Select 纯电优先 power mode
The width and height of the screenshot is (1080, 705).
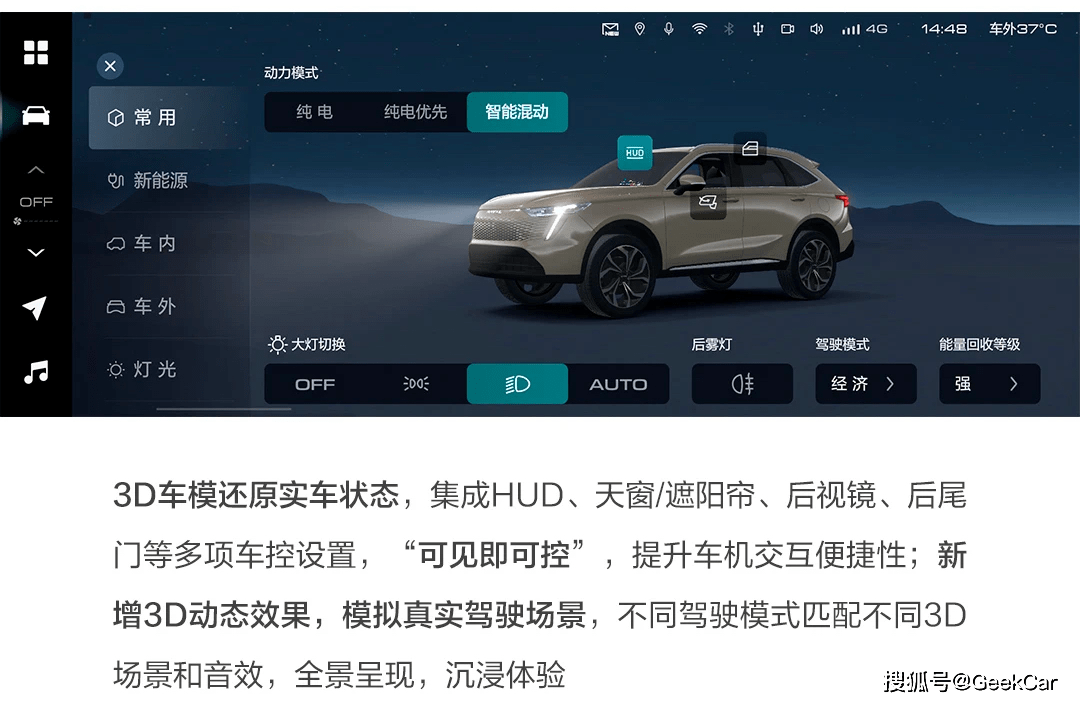point(415,112)
